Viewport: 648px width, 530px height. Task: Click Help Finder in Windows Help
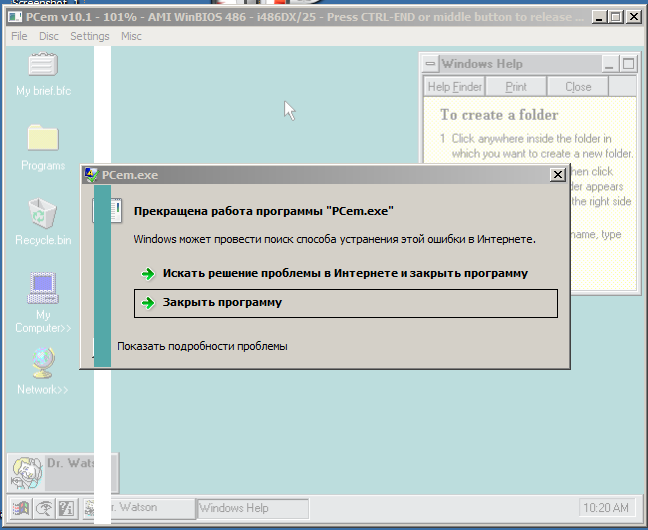[455, 87]
